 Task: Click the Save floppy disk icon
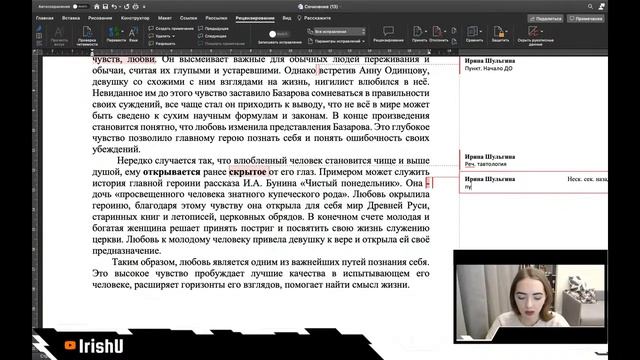(x=105, y=7)
